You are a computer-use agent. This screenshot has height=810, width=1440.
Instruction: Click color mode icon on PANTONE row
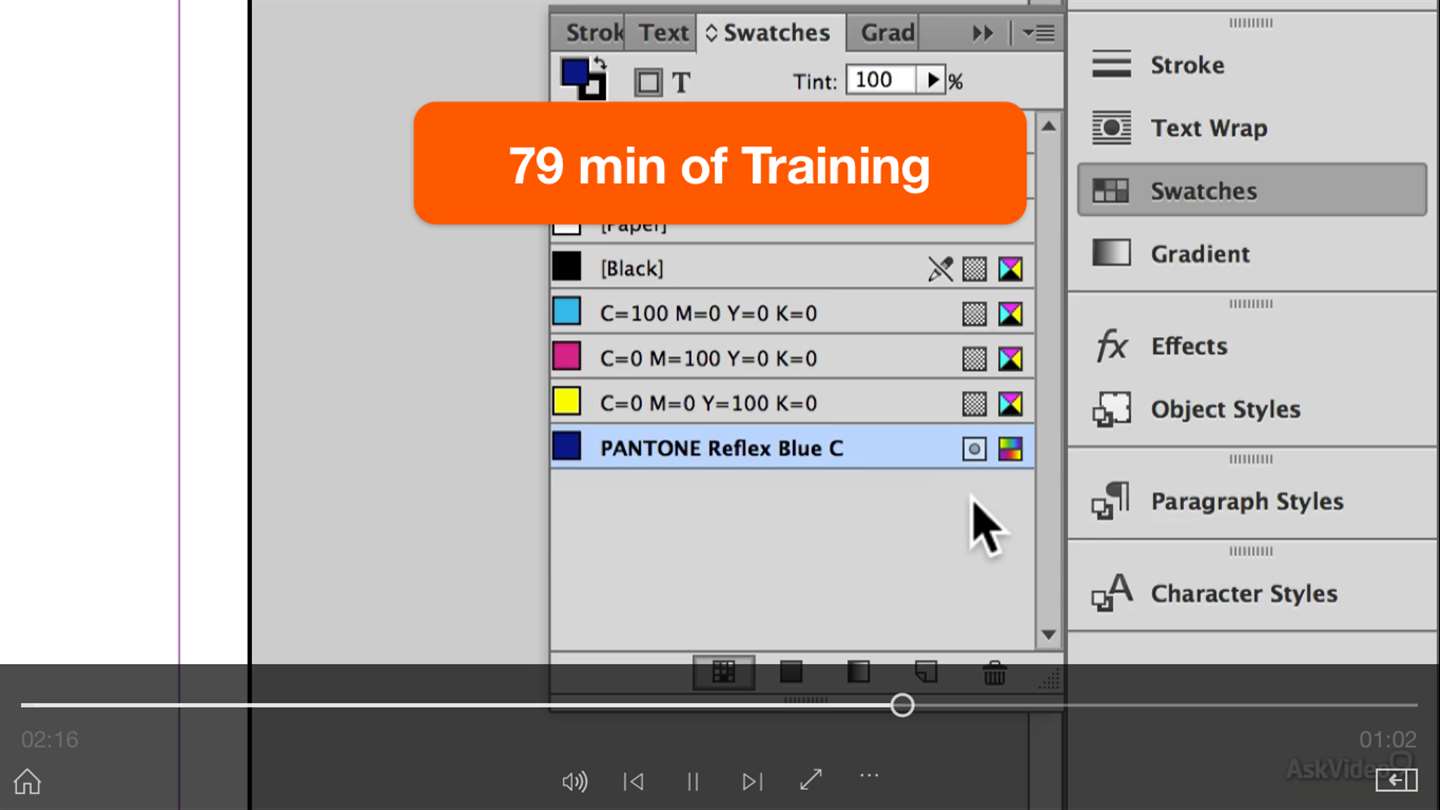tap(1011, 449)
